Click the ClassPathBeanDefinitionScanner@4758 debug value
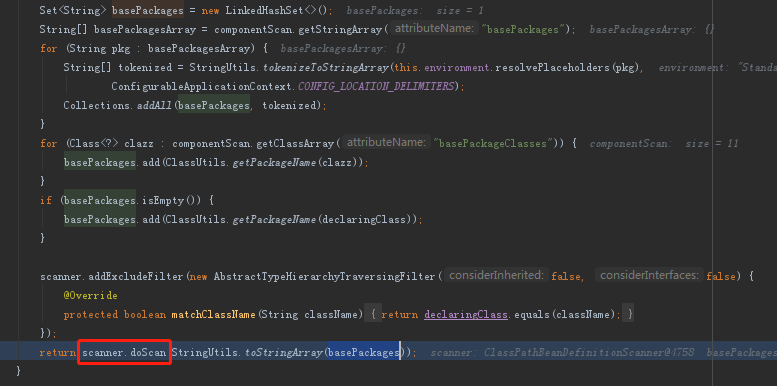 (589, 352)
